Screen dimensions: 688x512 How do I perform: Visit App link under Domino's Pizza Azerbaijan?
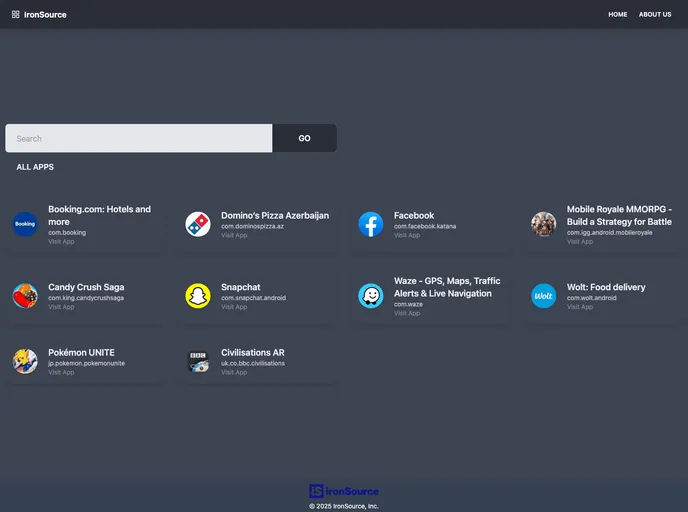(234, 235)
